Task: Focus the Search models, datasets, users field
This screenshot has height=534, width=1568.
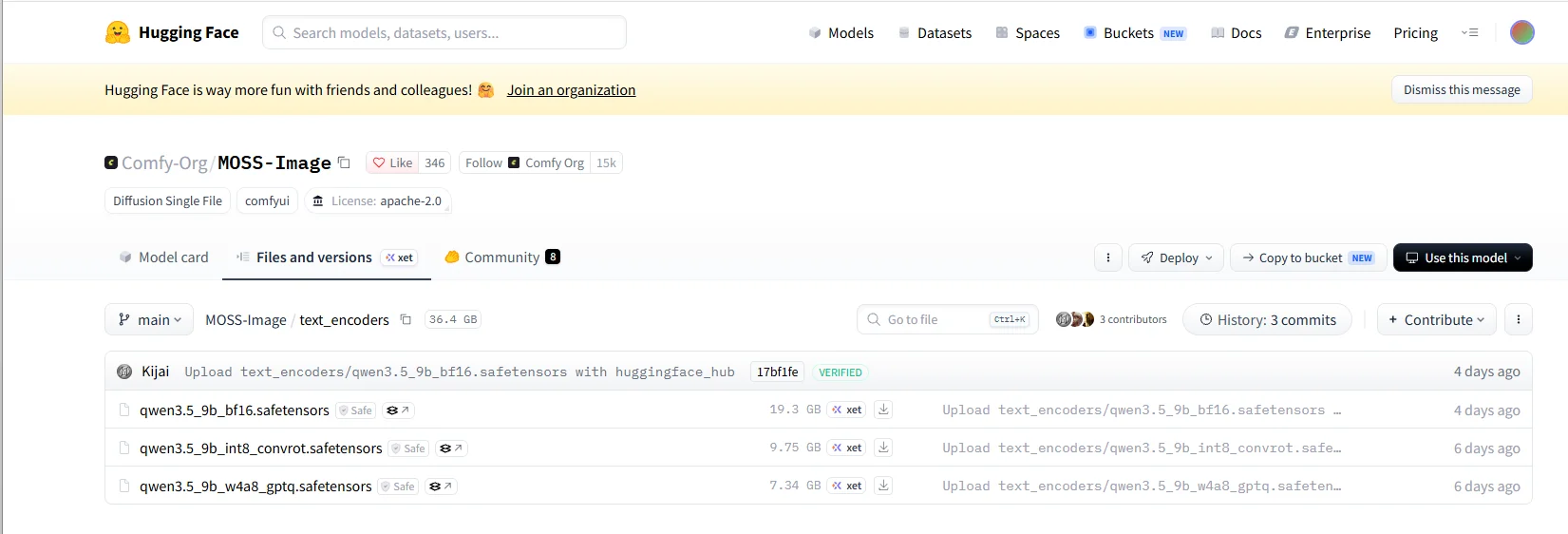Action: (x=444, y=32)
